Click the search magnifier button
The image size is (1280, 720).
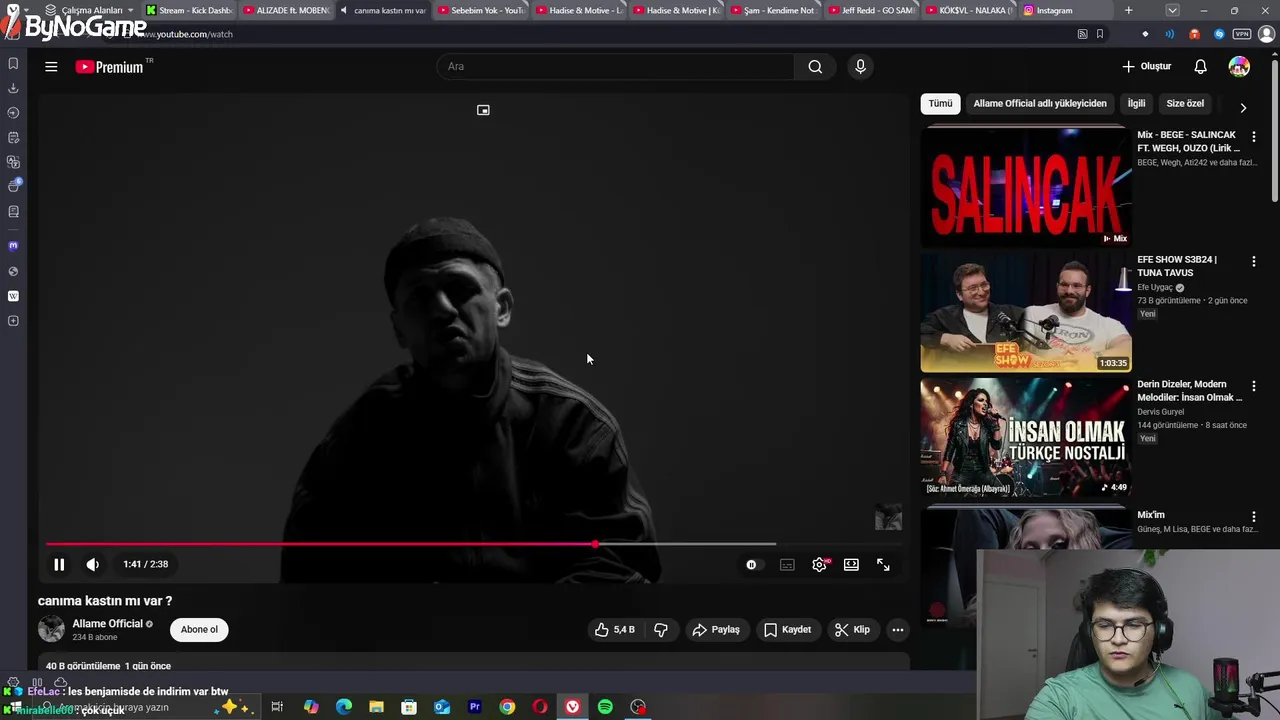coord(815,67)
